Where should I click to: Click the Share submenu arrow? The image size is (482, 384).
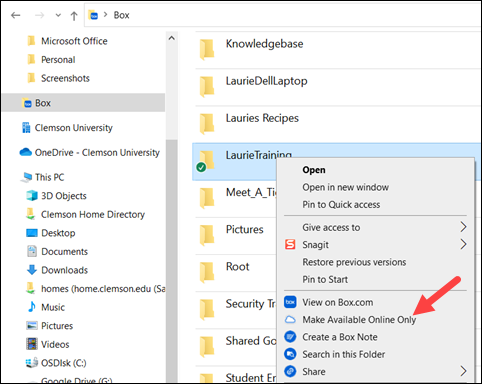coord(463,371)
